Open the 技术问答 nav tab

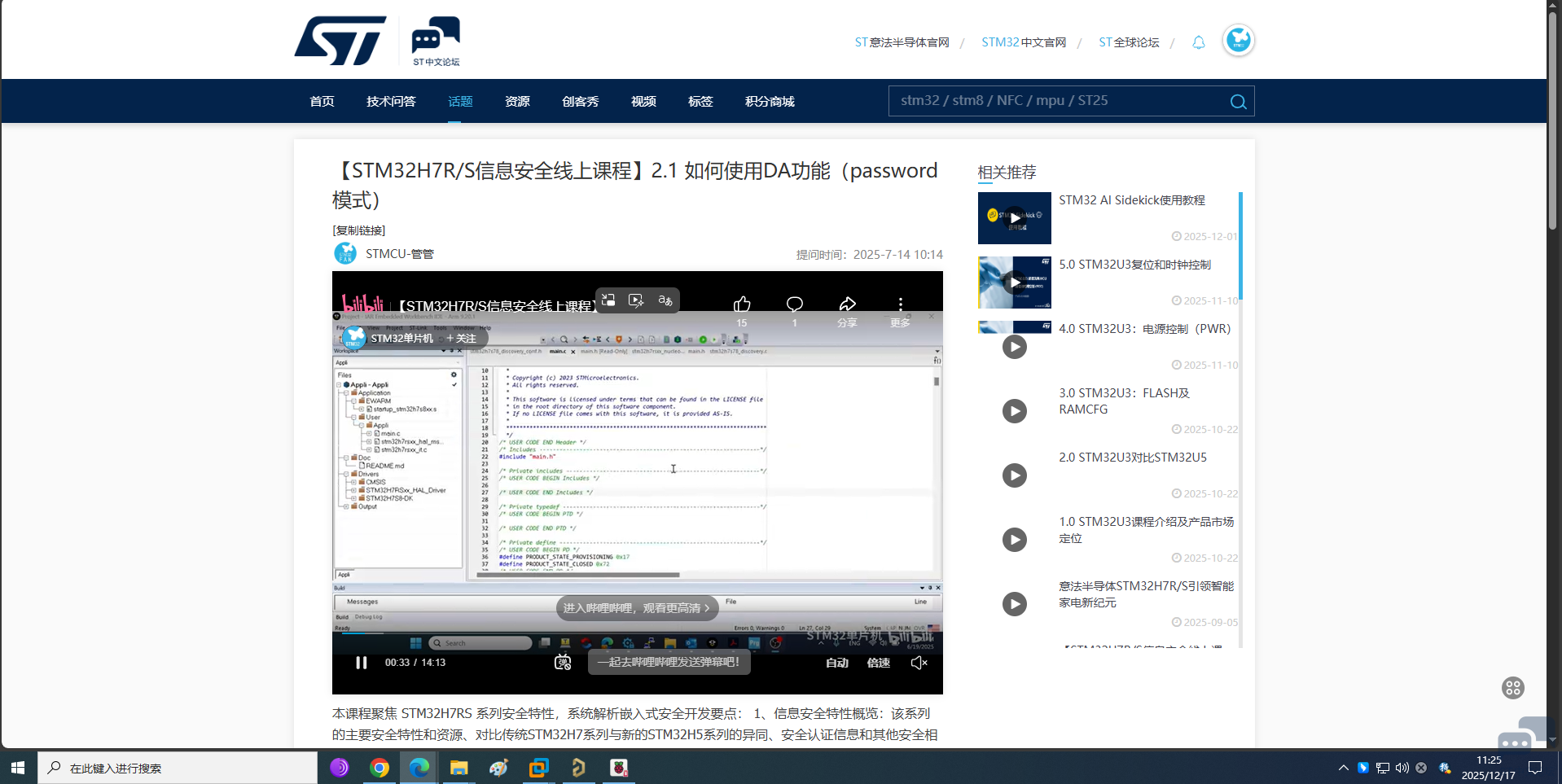[391, 101]
